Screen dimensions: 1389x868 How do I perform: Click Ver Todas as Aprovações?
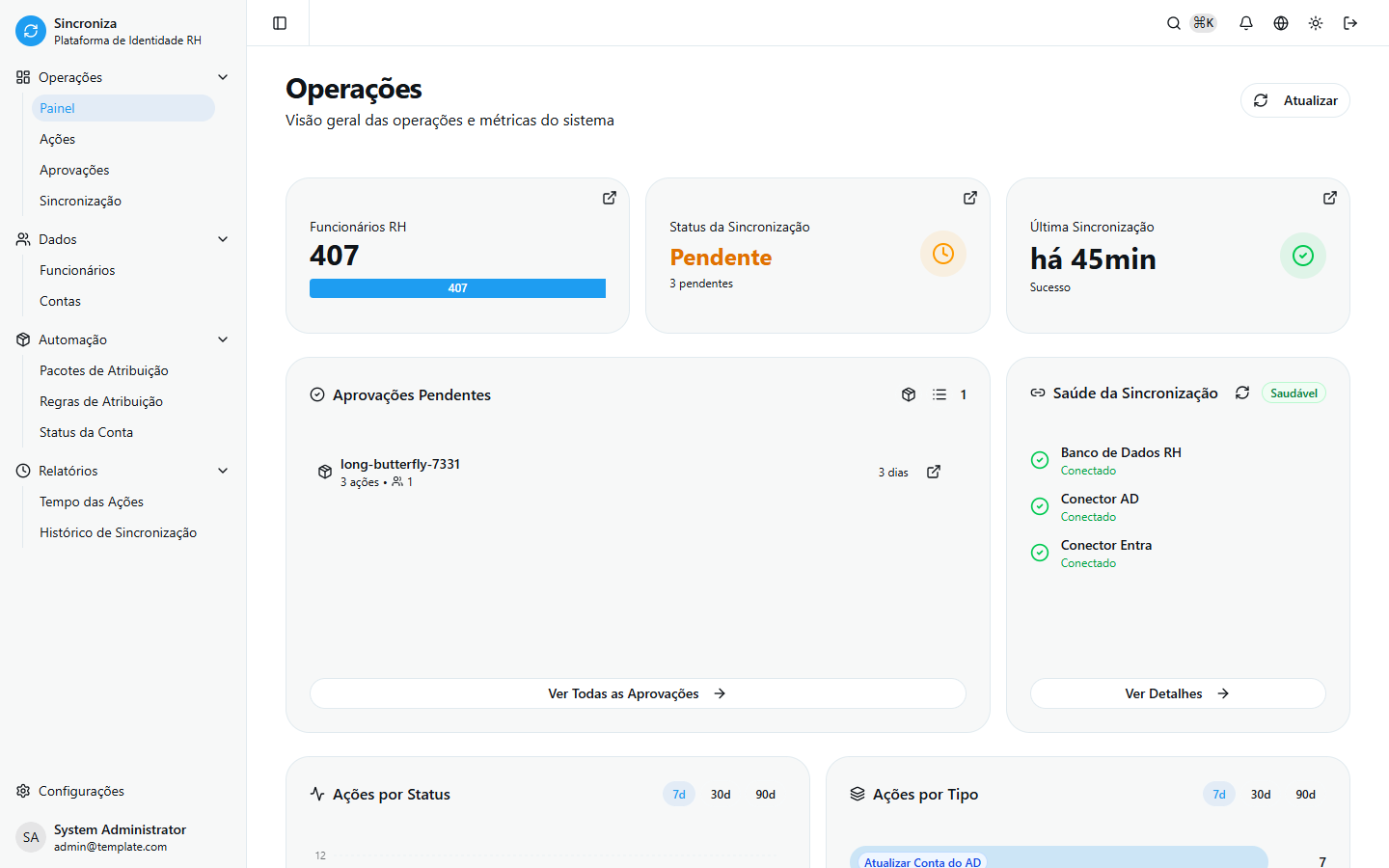[637, 693]
